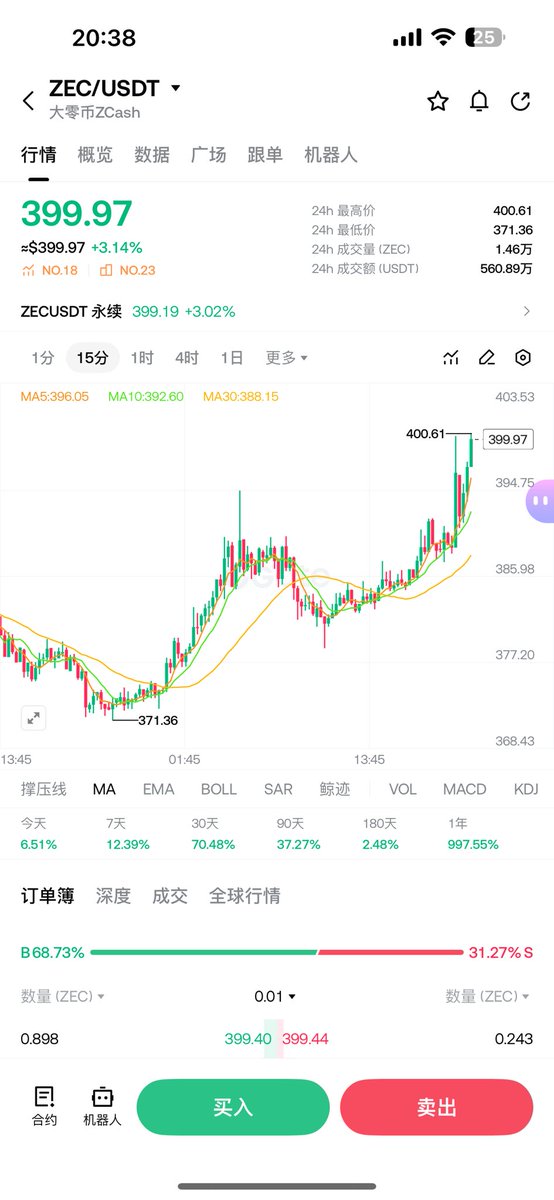Screen dimensions: 554x1200
Task: Tap the battery indicator in status bar
Action: point(485,38)
